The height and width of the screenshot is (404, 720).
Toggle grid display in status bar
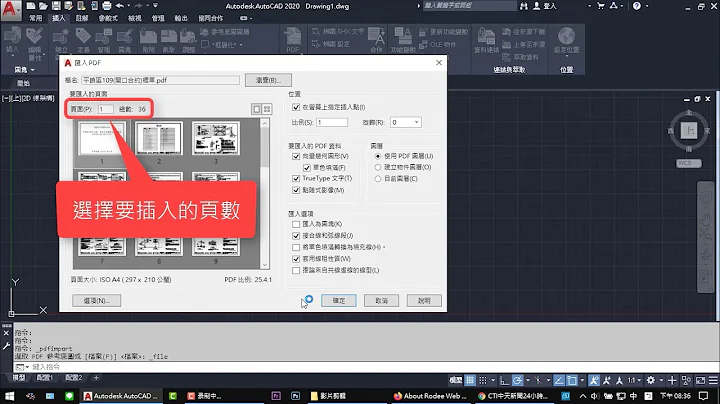[x=470, y=380]
